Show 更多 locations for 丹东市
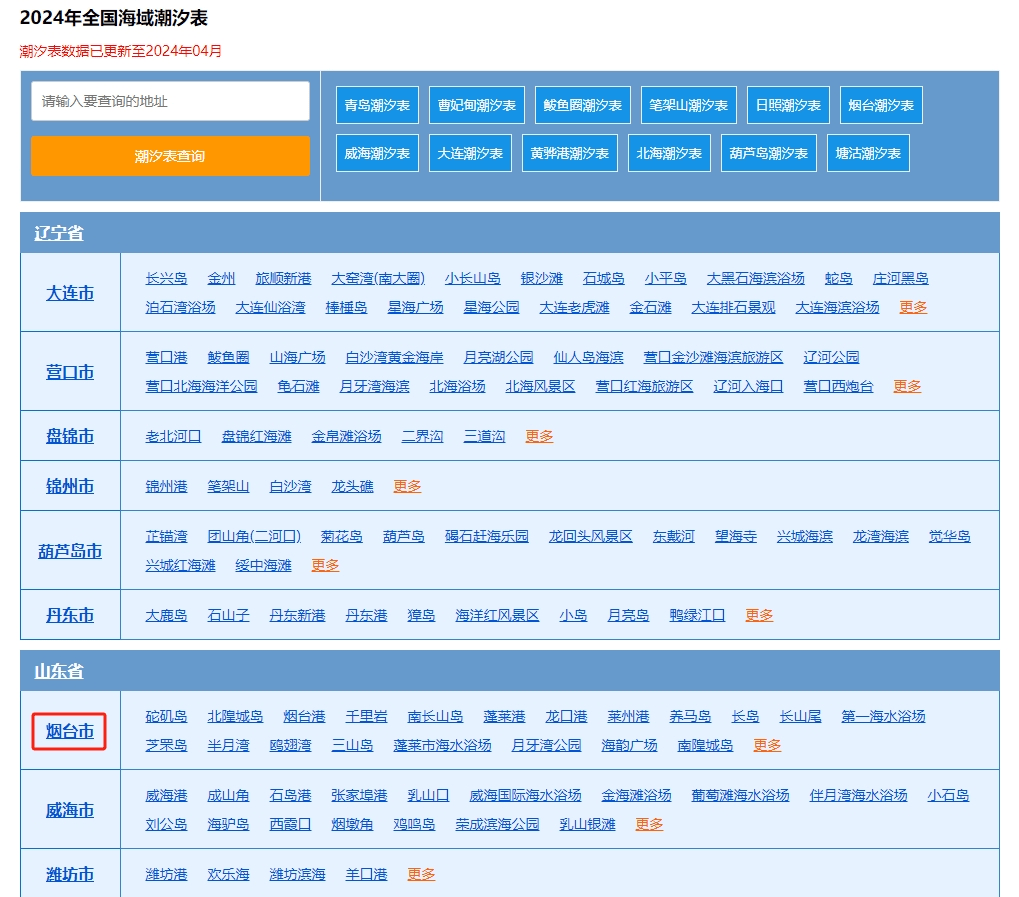Screen dimensions: 1019x897 (759, 615)
